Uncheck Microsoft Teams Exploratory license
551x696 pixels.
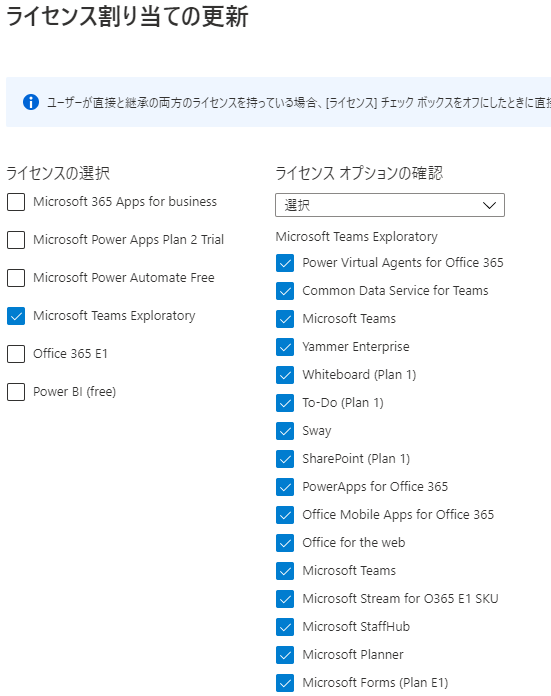(16, 316)
